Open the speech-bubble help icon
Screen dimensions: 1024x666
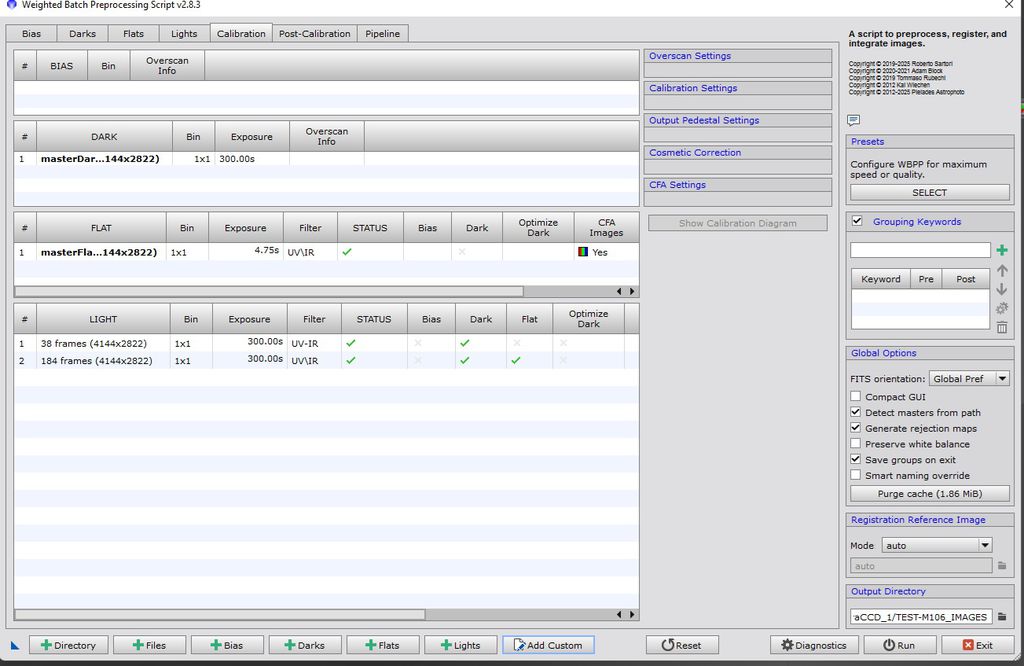click(854, 120)
